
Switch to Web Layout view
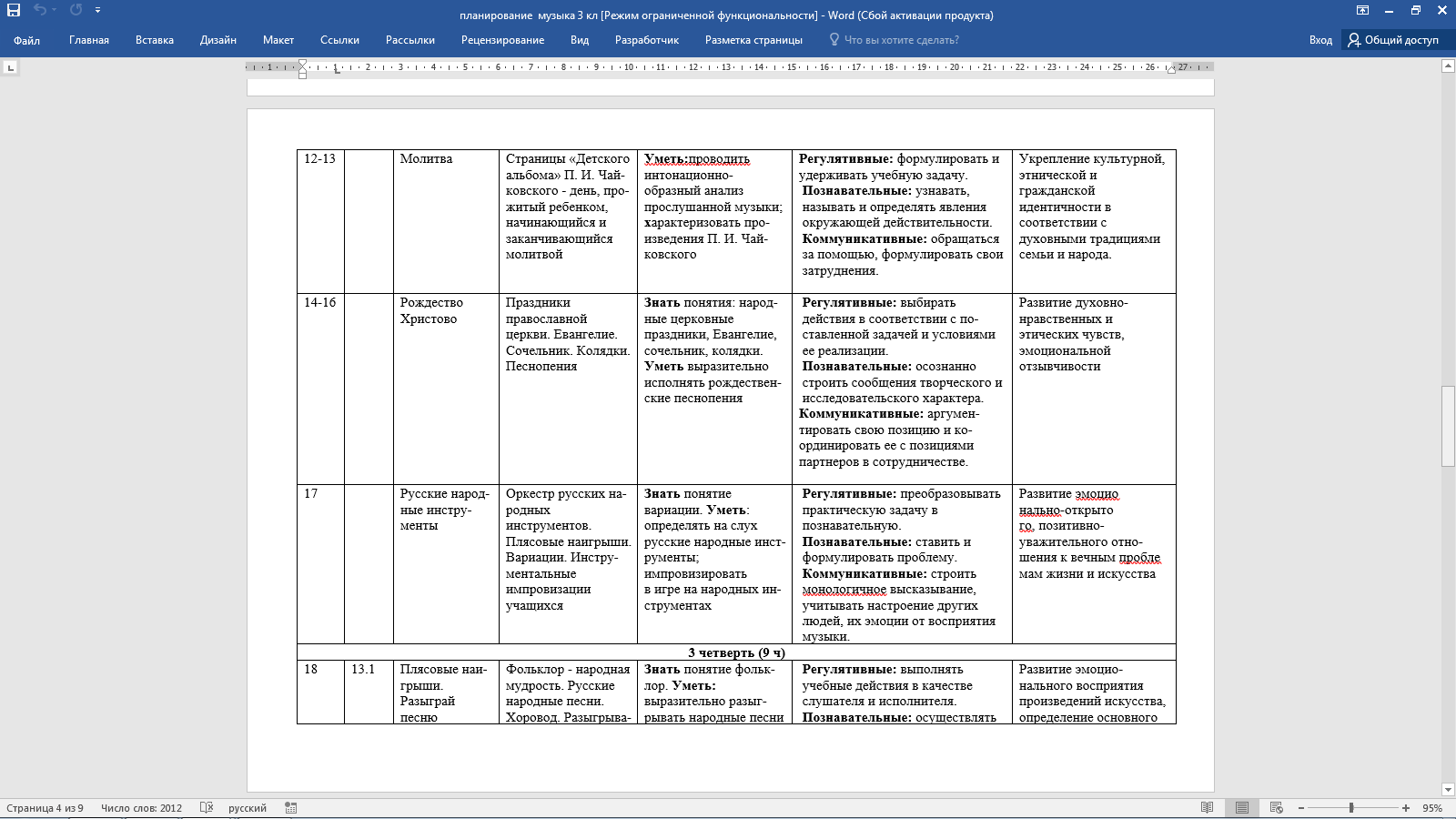1277,807
